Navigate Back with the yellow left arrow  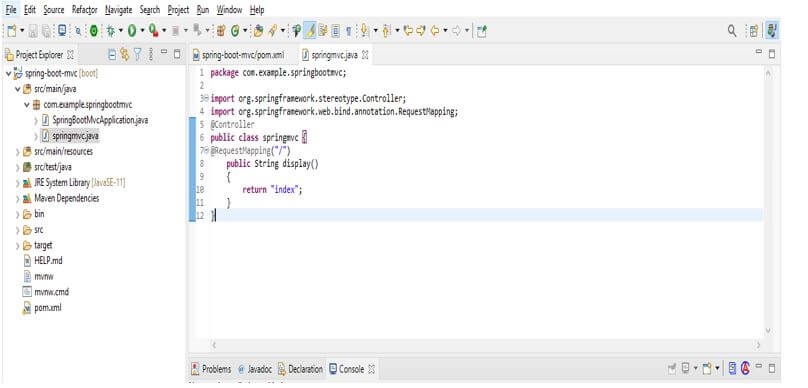tap(435, 31)
